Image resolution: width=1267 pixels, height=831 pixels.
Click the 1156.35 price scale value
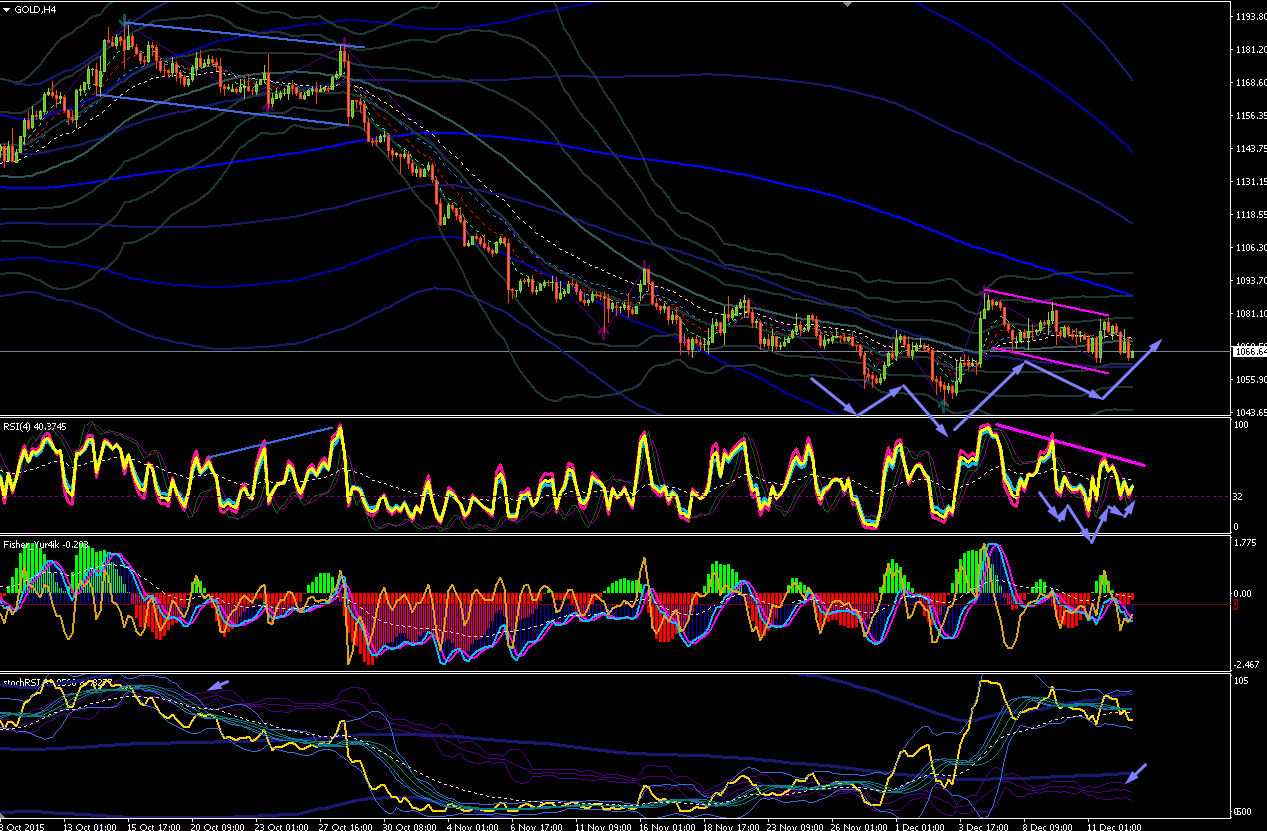[x=1249, y=116]
